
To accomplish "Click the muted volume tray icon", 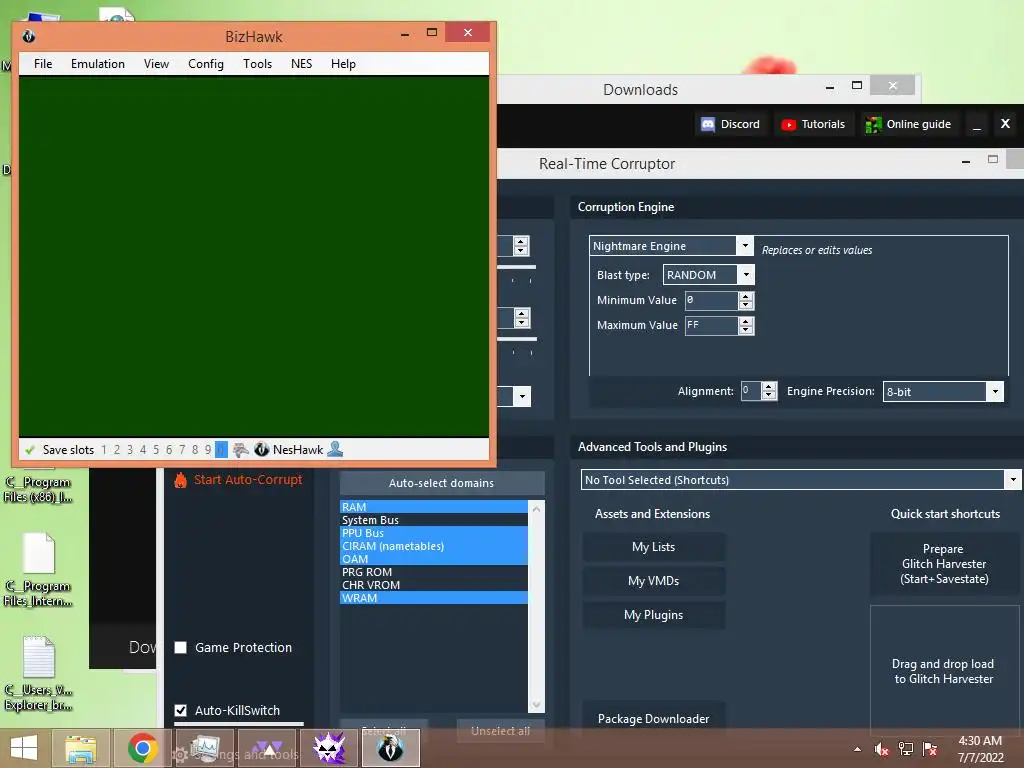I will [882, 749].
